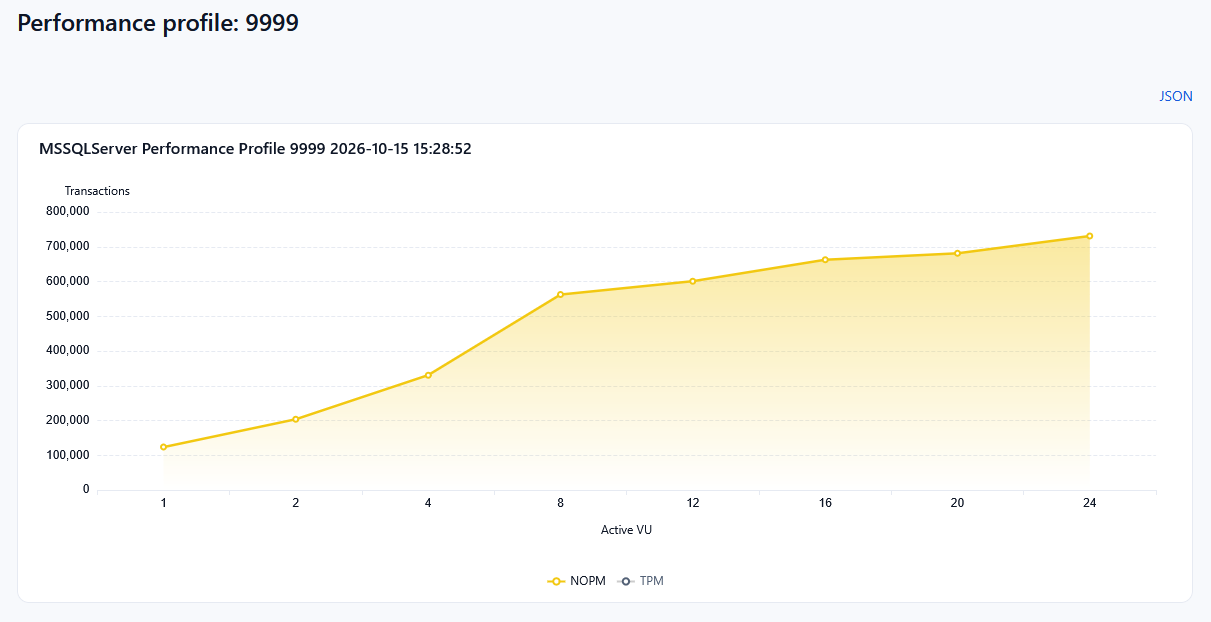
Task: Click the NOPM data point at 20 VU
Action: point(957,253)
